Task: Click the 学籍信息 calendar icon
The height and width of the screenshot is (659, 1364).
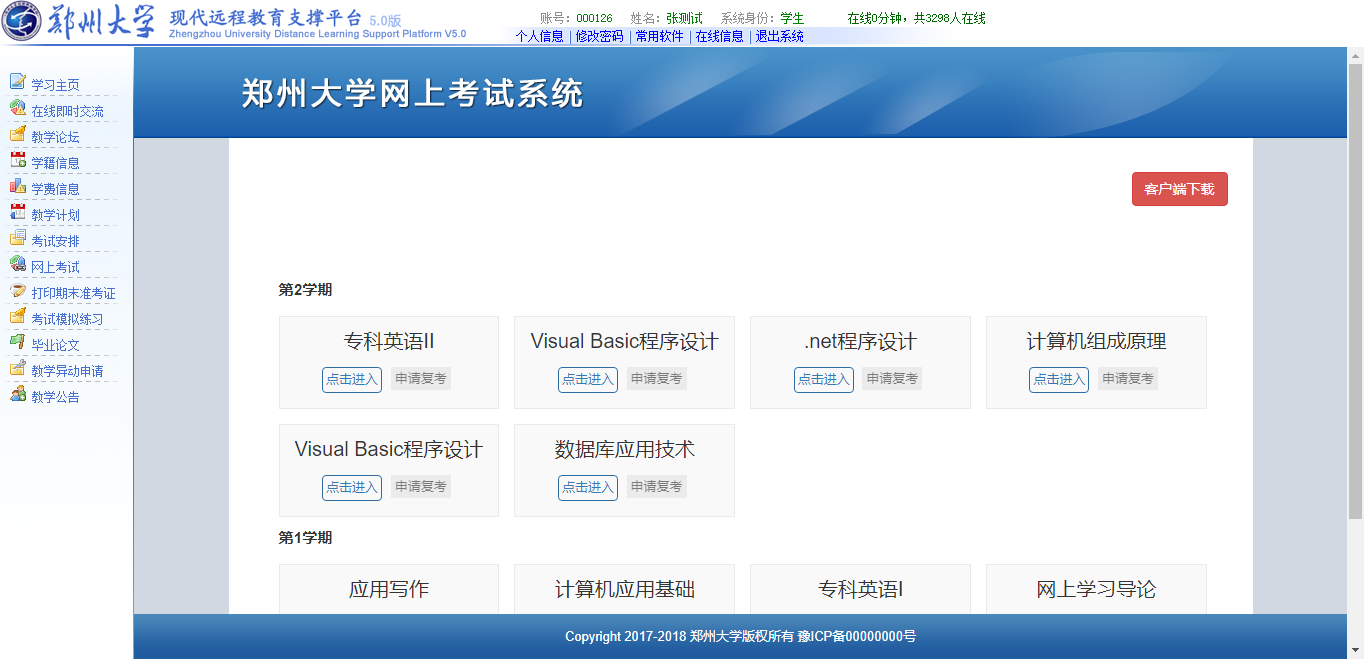Action: (17, 161)
